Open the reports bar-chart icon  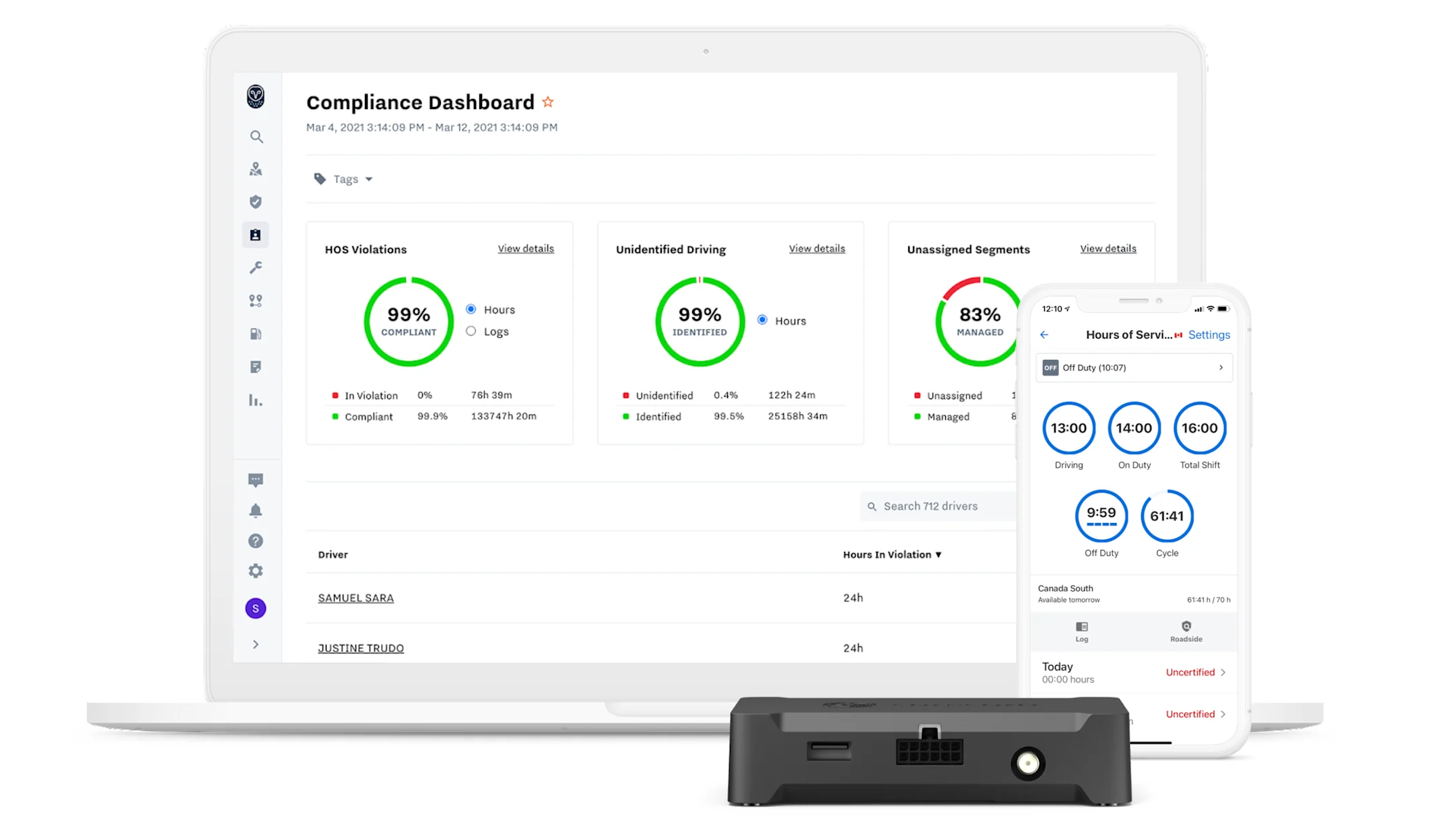coord(256,400)
